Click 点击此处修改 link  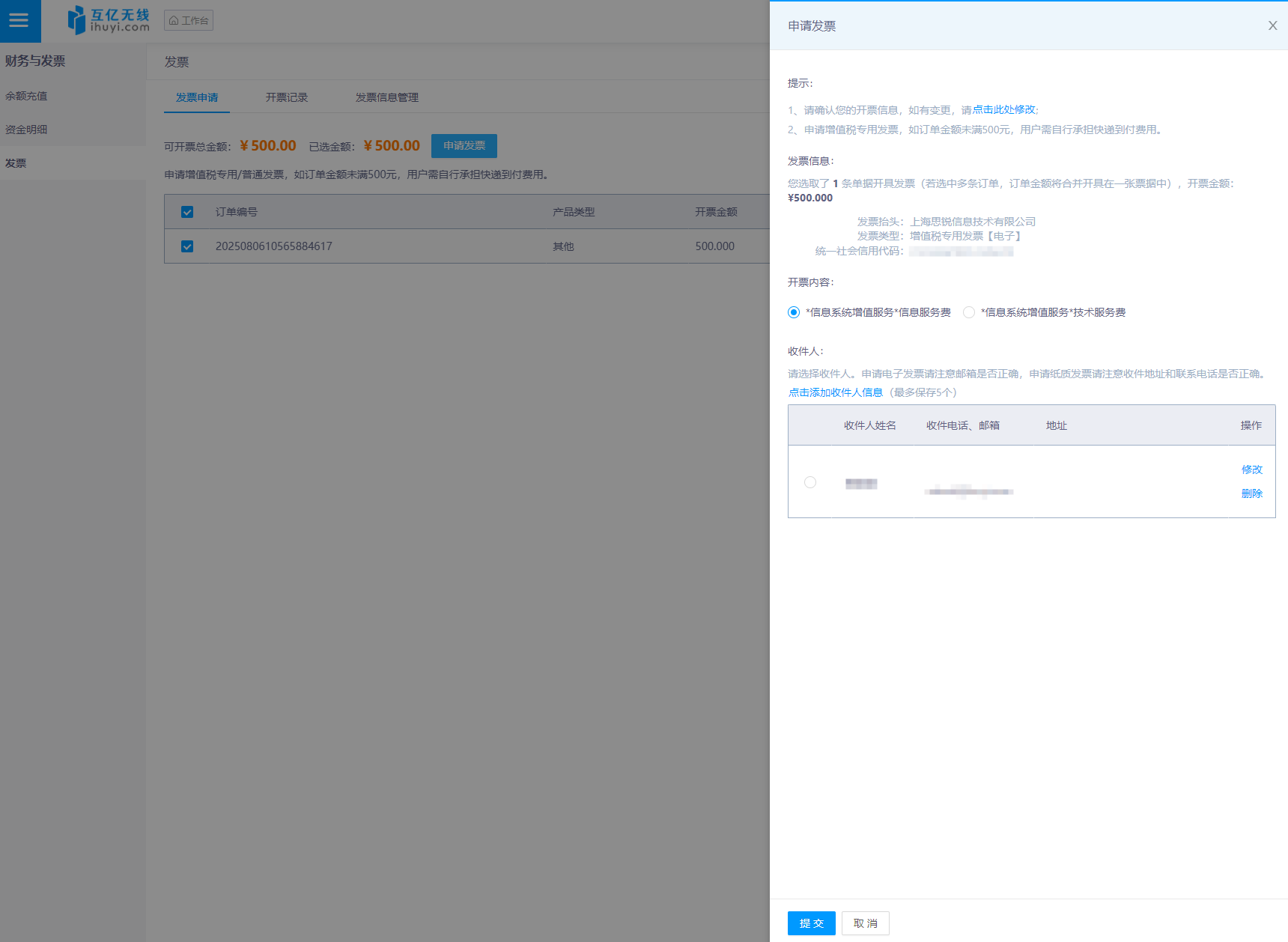pyautogui.click(x=1003, y=109)
